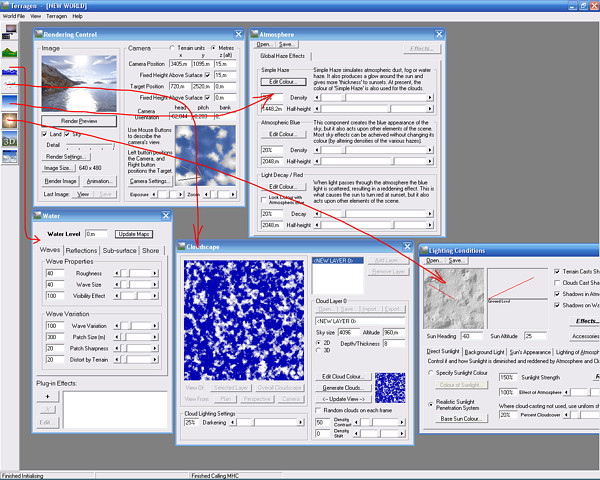Image resolution: width=600 pixels, height=480 pixels.
Task: Click the bottom landscape picture sidebar icon
Action: pos(10,156)
